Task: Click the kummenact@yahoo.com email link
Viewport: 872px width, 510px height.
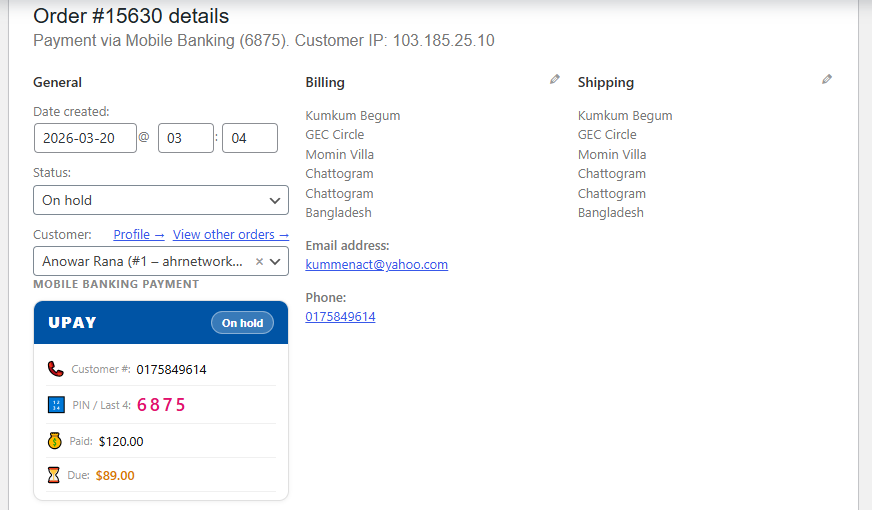Action: (x=377, y=265)
